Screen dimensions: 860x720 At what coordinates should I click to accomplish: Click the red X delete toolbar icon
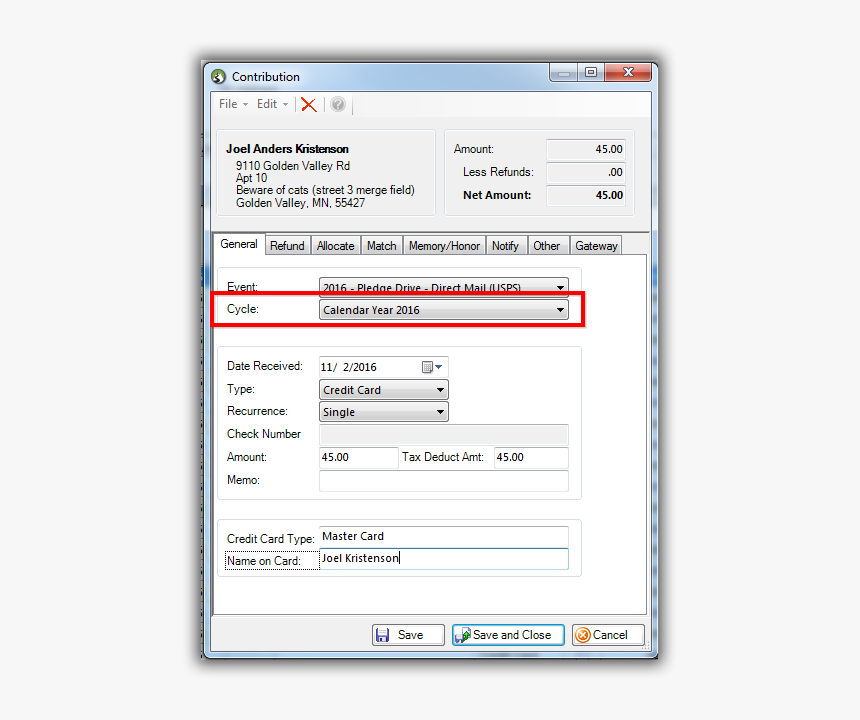309,105
